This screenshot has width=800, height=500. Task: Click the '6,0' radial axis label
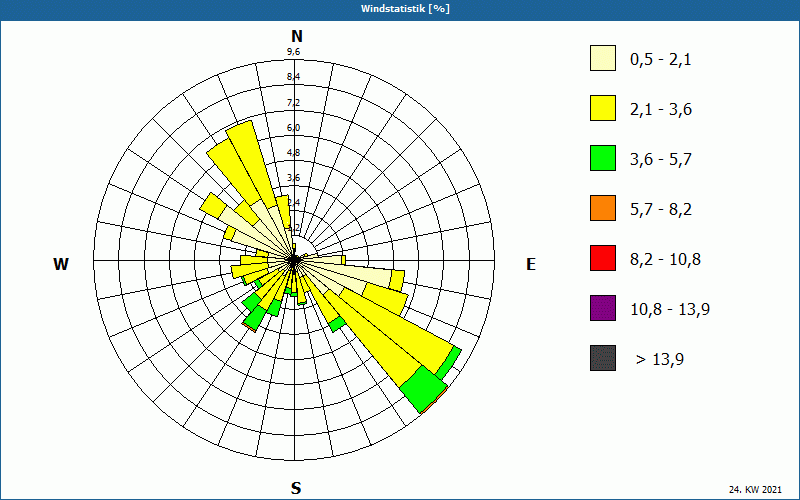click(x=293, y=128)
